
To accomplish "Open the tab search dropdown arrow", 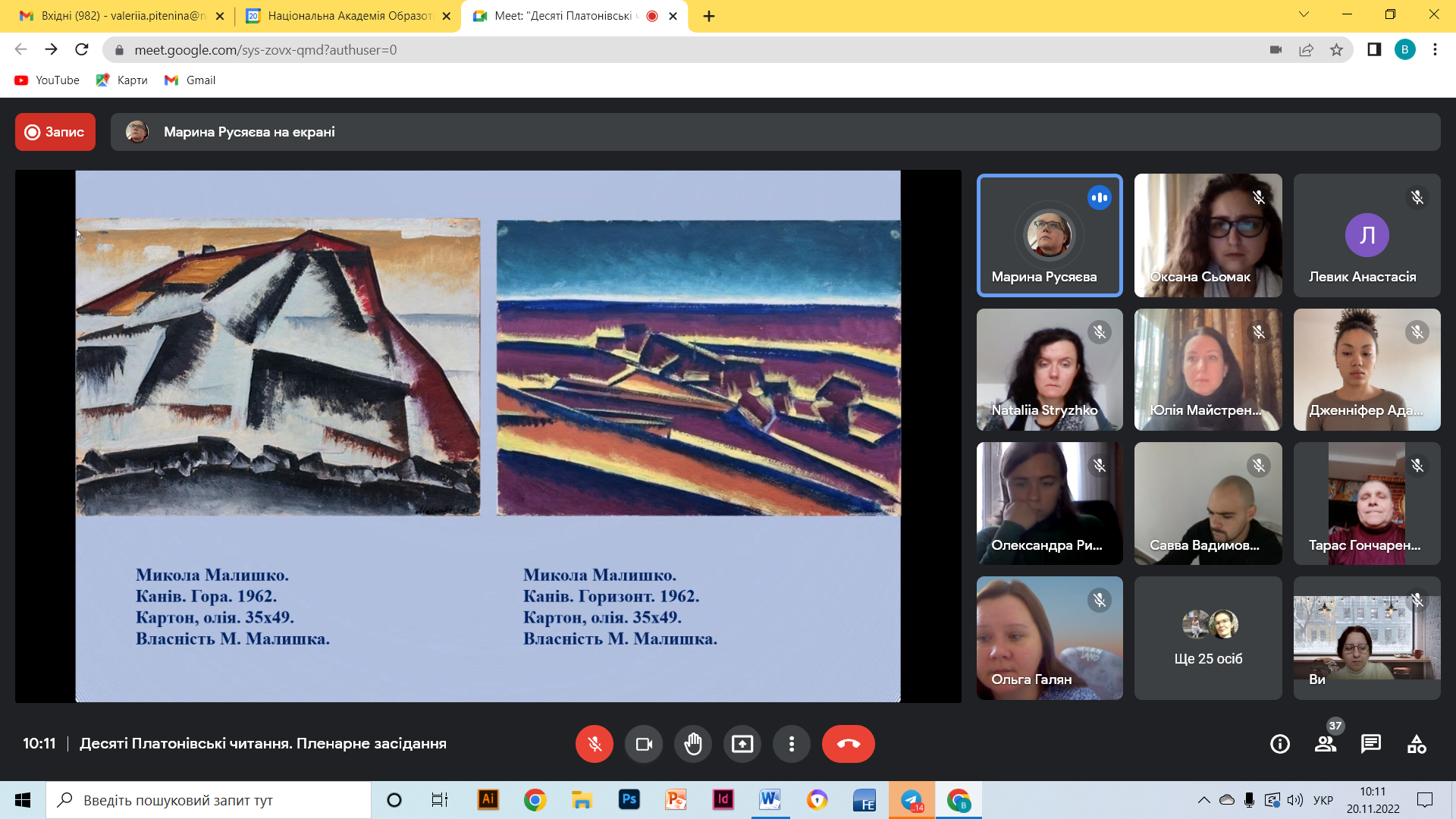I will click(1304, 14).
